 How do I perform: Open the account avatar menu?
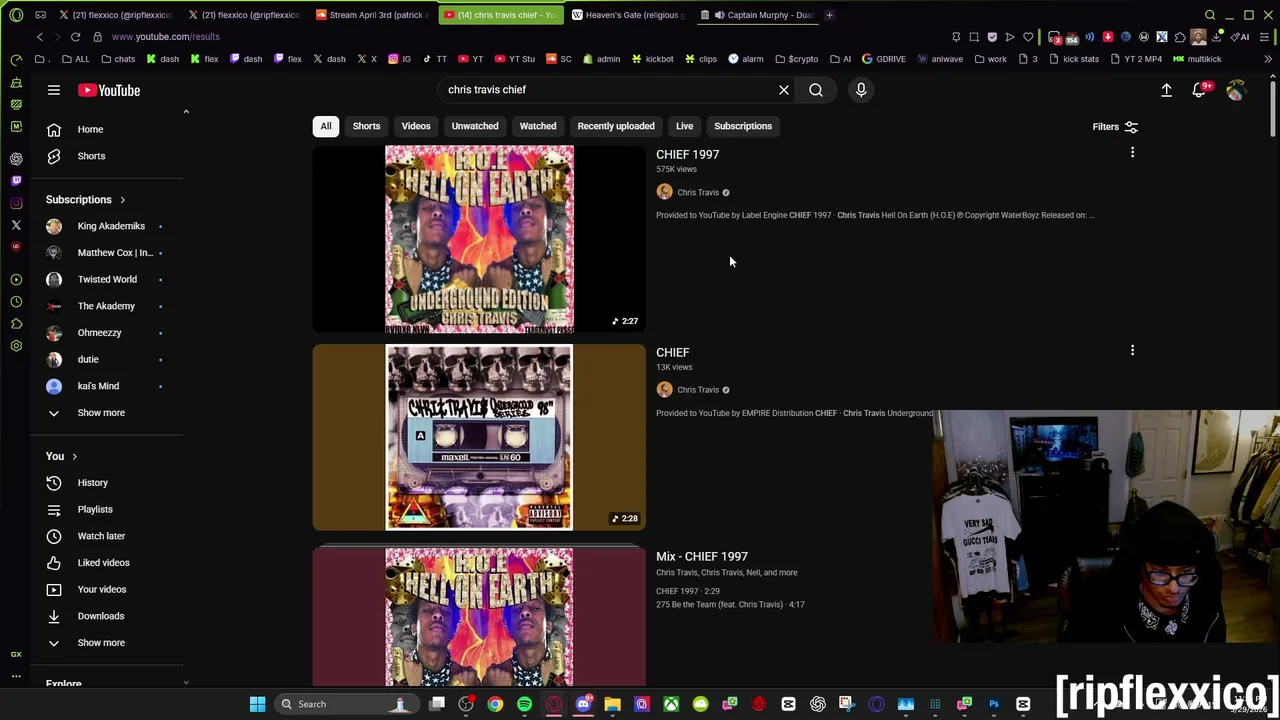click(x=1236, y=90)
